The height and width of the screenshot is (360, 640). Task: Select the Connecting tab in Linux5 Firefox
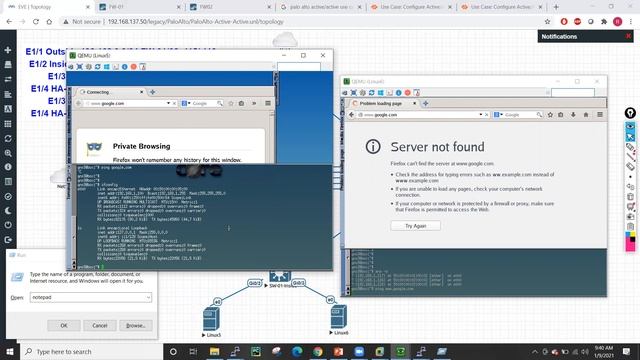click(x=110, y=92)
